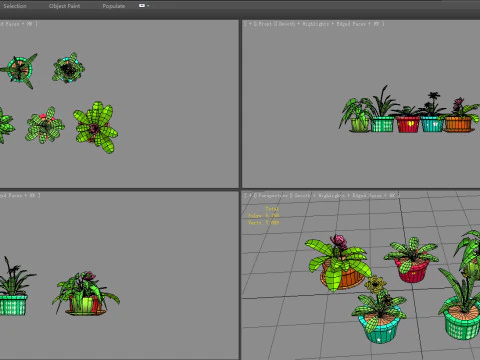
Task: Click the Polys count statistic in Perspective viewport
Action: [263, 216]
